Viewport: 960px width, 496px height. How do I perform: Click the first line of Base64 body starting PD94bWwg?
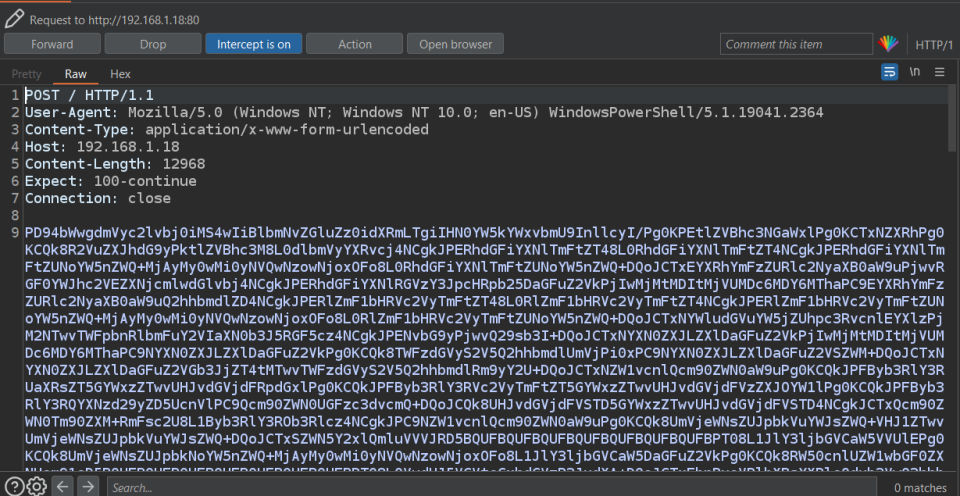[x=484, y=233]
